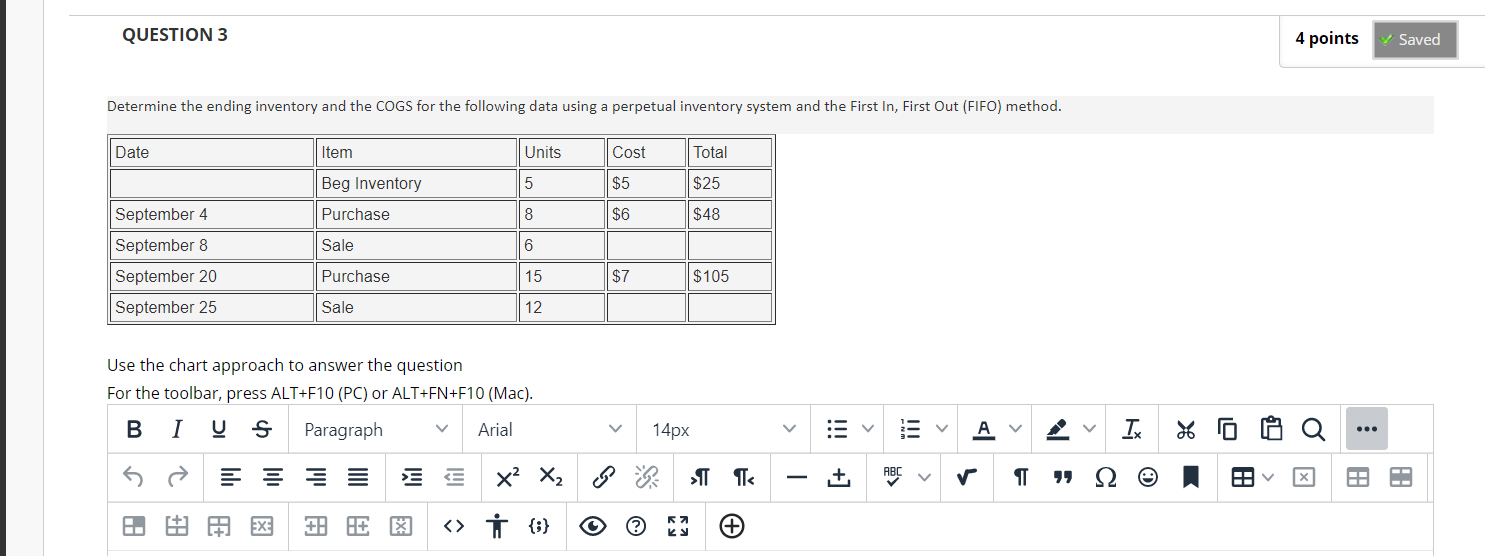
Task: Expand the numbered list style arrow
Action: (941, 430)
